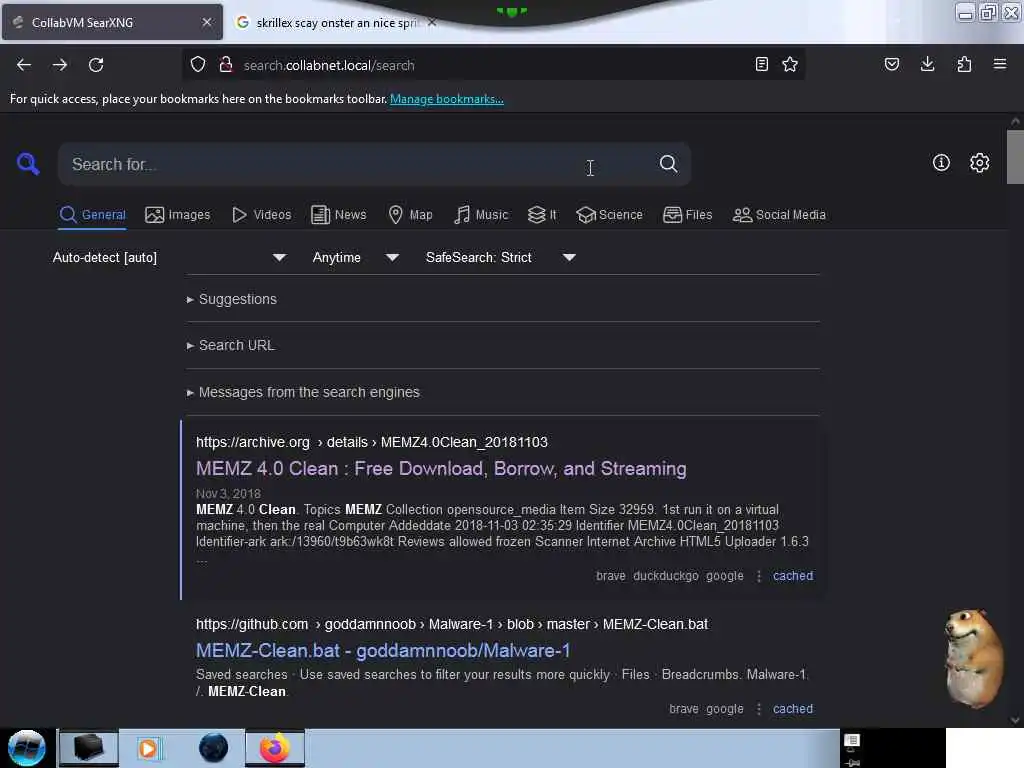Select the Videos search category
The width and height of the screenshot is (1024, 768).
pyautogui.click(x=261, y=215)
